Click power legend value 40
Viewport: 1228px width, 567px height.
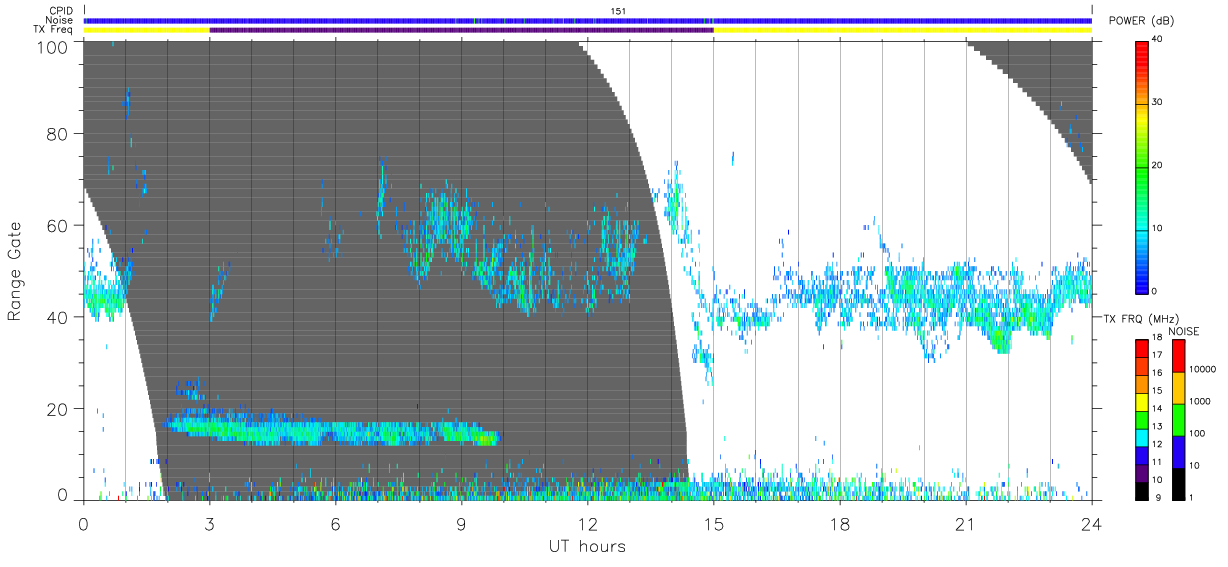(x=1158, y=40)
